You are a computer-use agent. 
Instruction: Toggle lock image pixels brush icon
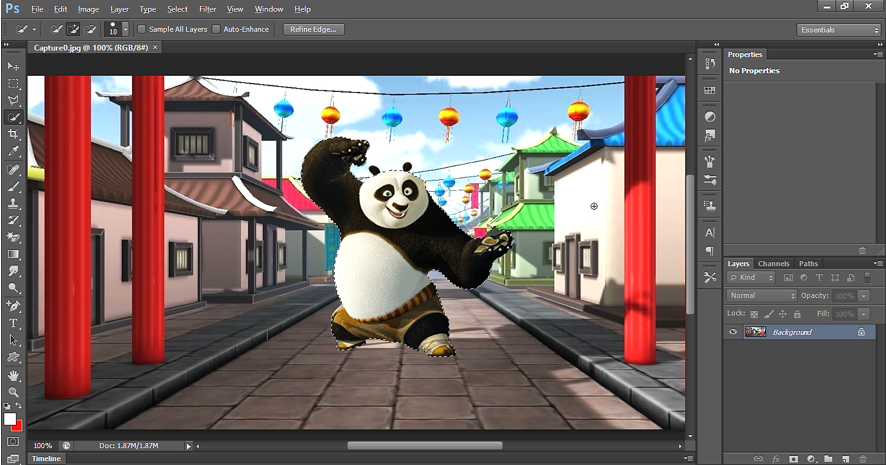(768, 314)
